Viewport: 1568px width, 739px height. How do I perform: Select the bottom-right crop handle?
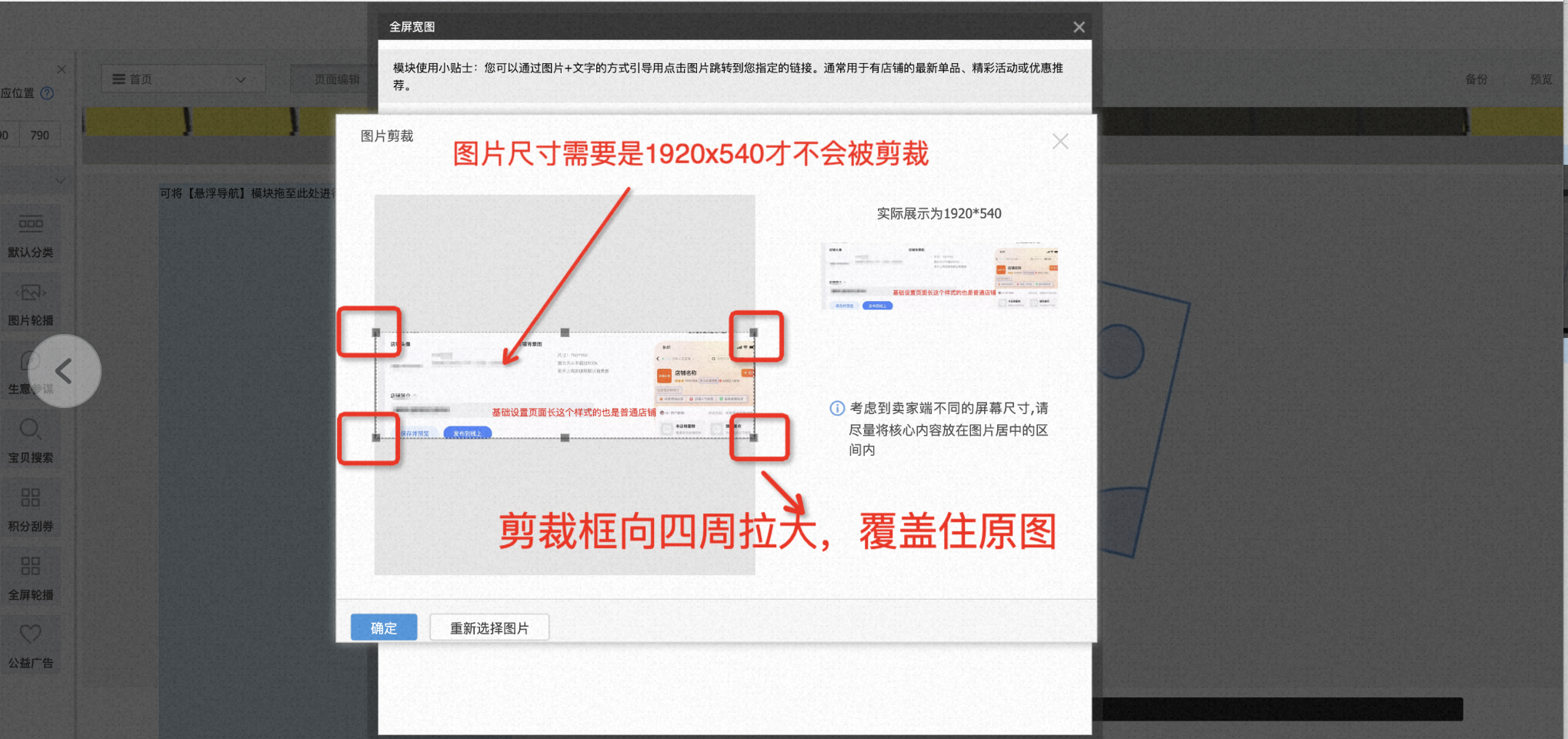[754, 437]
